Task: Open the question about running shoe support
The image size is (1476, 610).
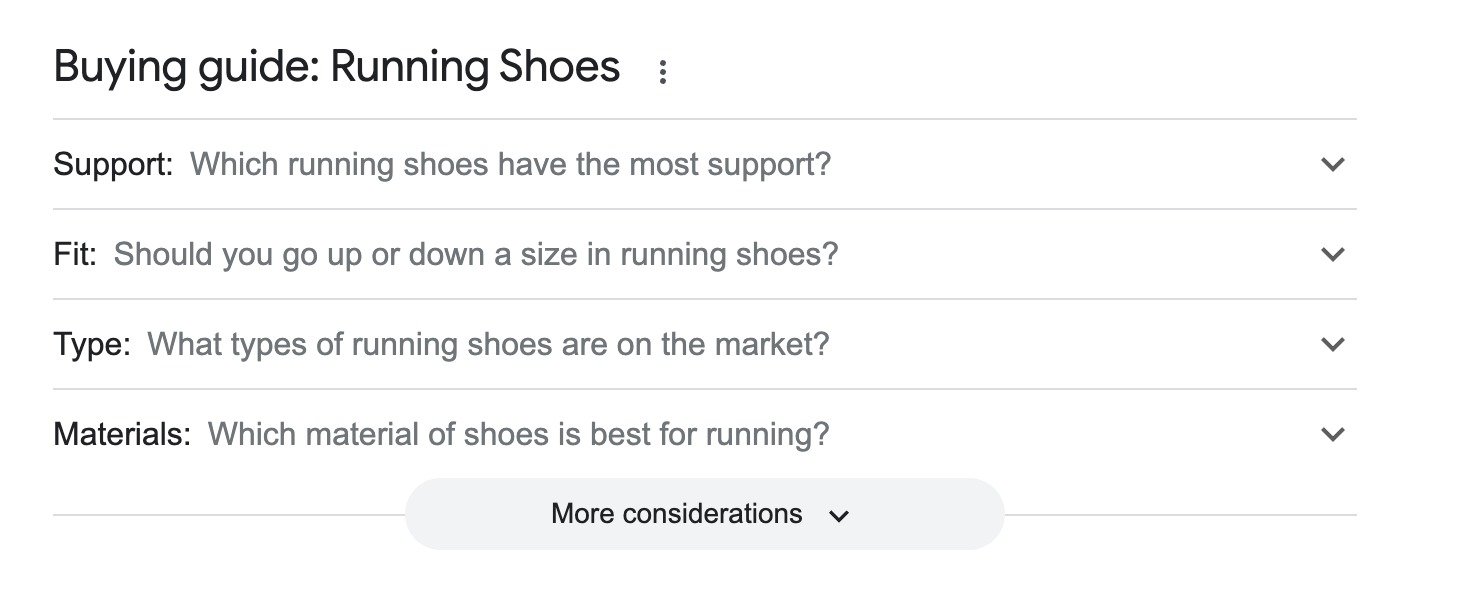Action: 510,165
